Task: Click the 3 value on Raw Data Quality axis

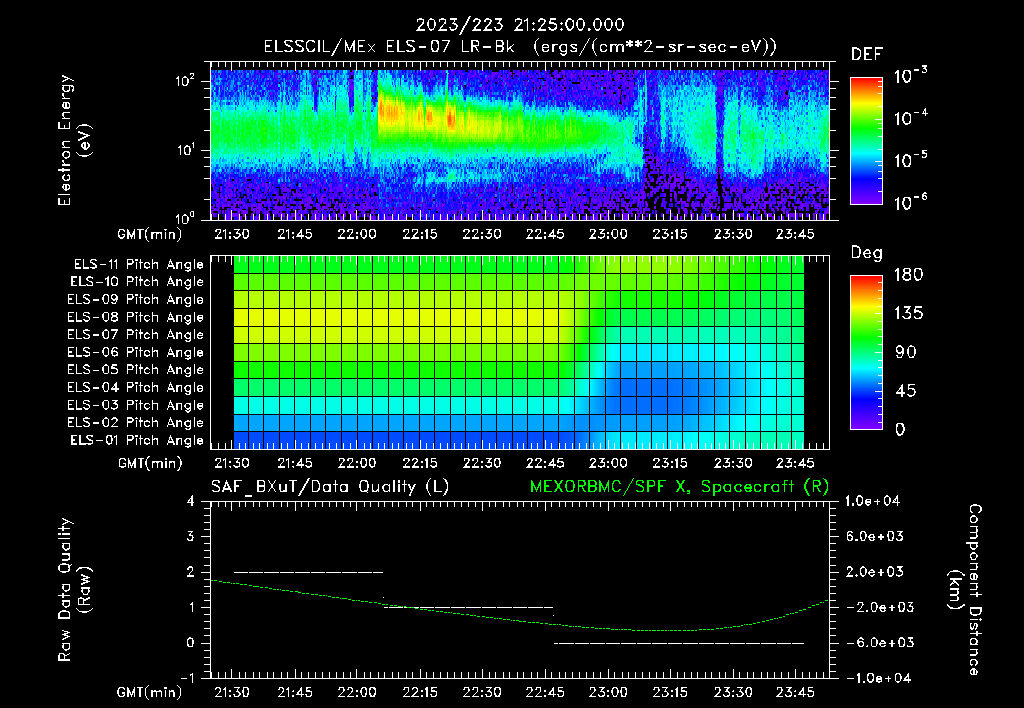Action: [191, 536]
